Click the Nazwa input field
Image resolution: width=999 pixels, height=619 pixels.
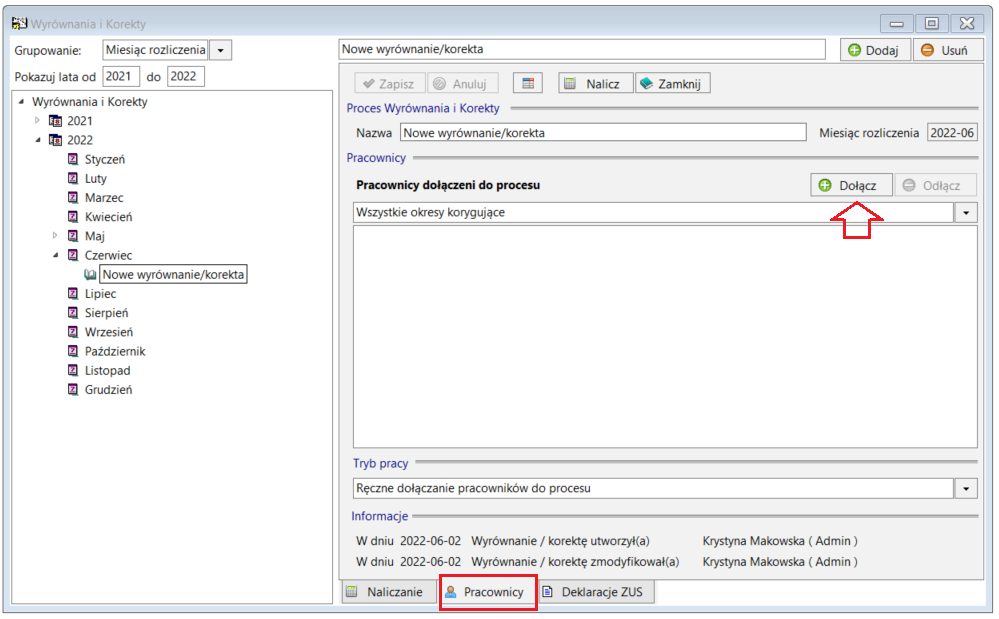(603, 132)
